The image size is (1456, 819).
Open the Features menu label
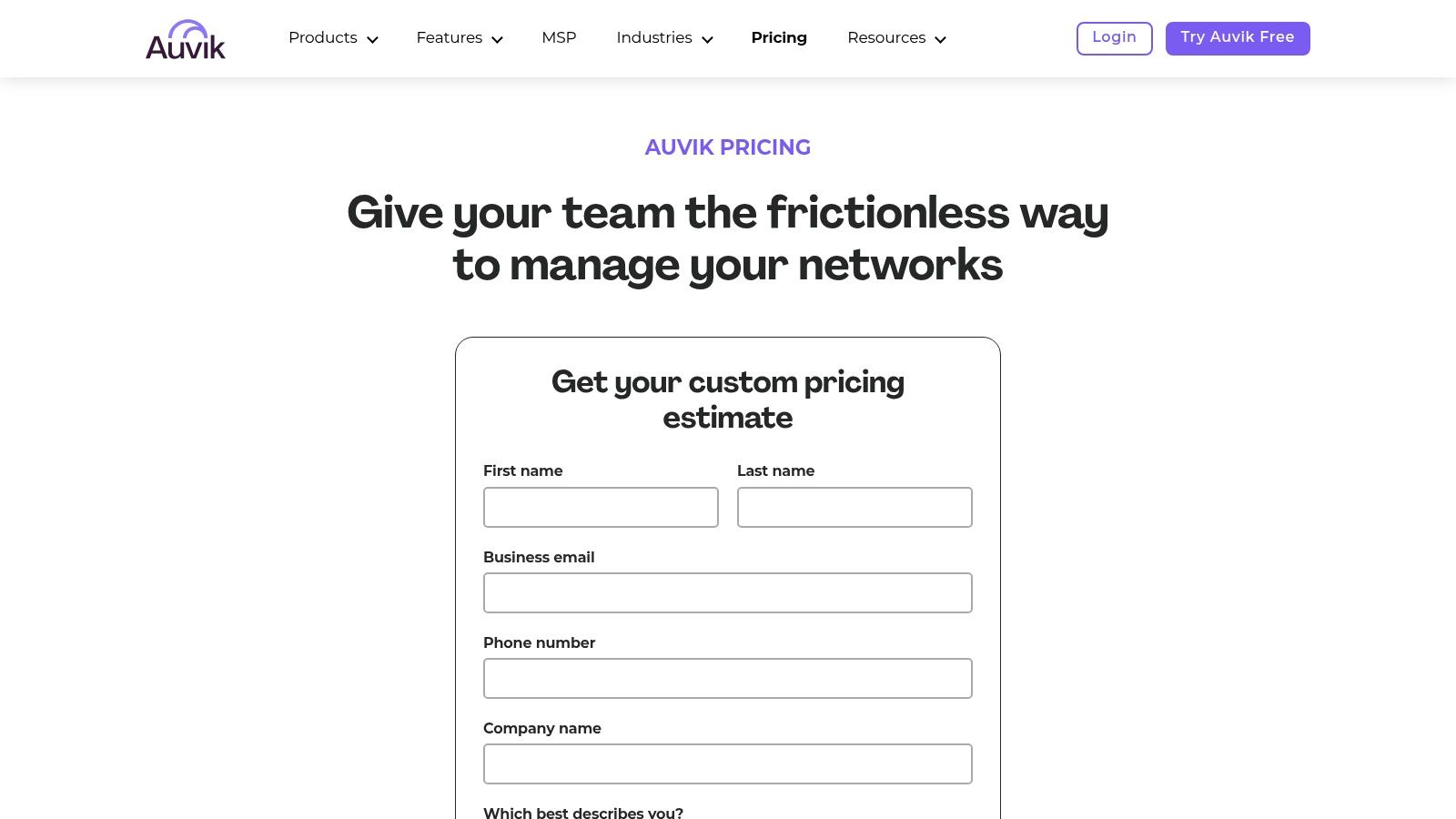click(449, 38)
